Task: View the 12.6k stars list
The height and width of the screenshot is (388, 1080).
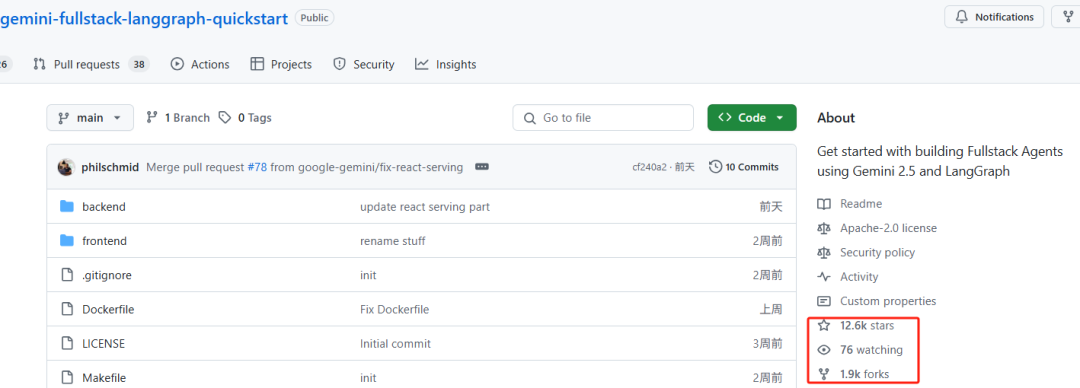Action: coord(866,325)
